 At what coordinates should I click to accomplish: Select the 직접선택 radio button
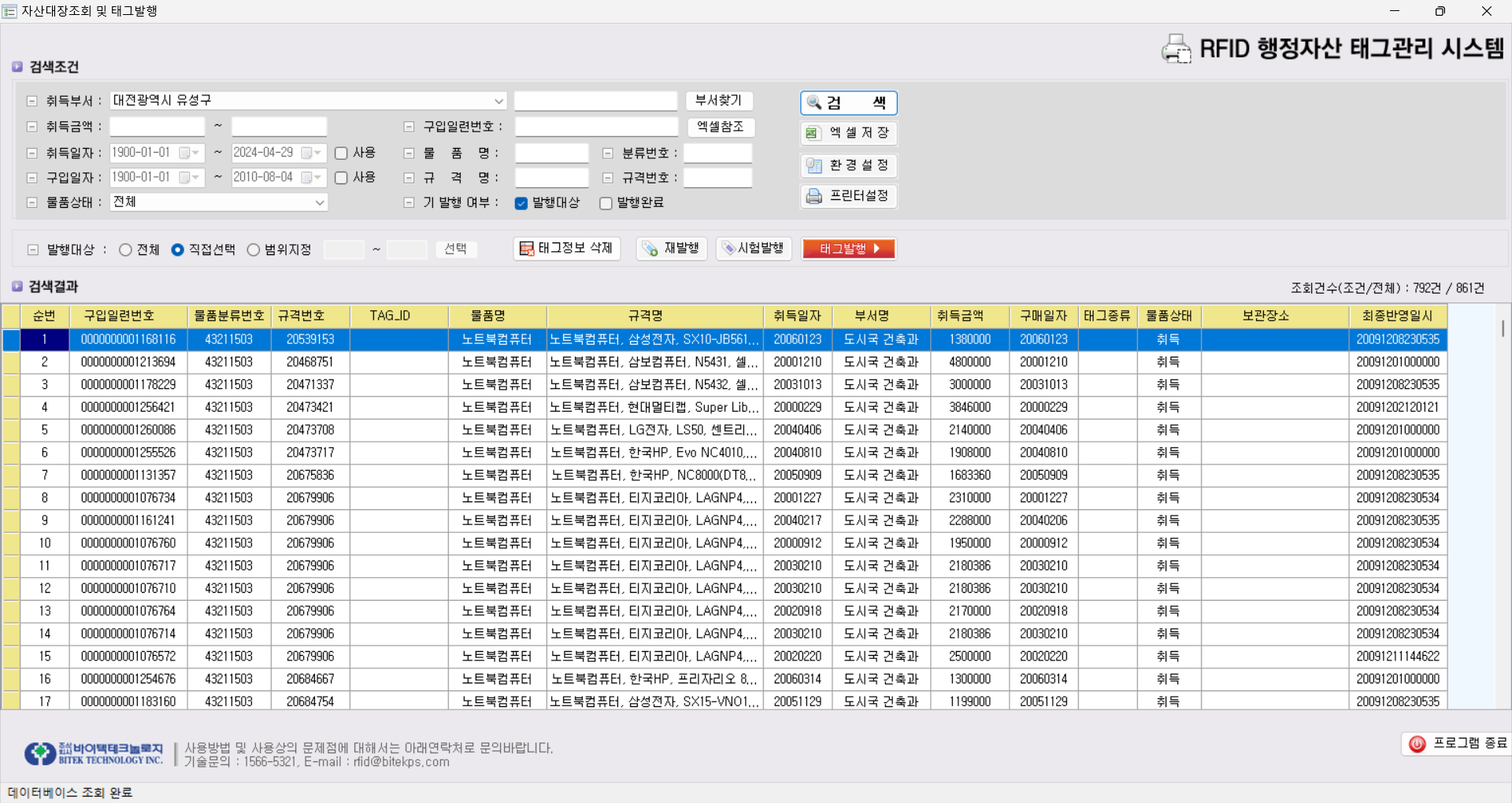coord(177,250)
